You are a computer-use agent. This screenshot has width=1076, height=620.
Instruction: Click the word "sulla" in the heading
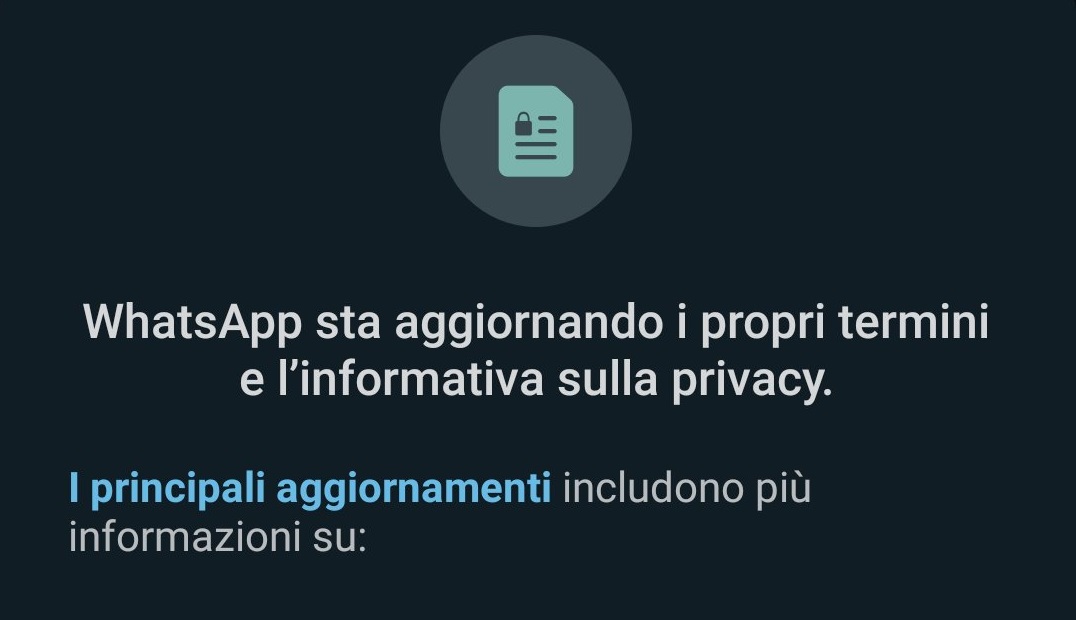(608, 379)
